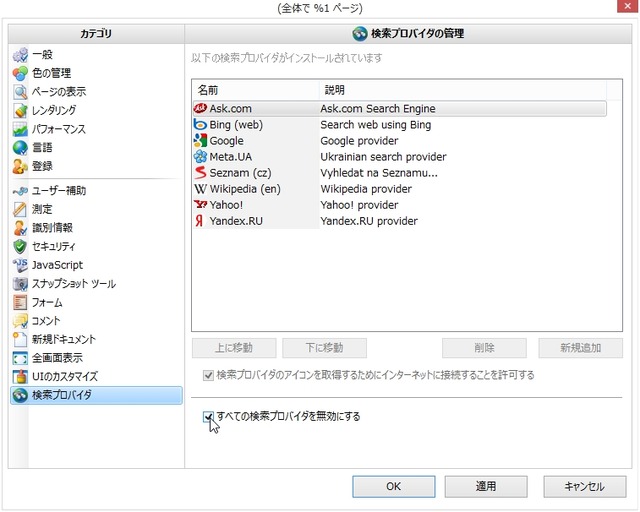Click the 削除 delete button

(x=484, y=348)
